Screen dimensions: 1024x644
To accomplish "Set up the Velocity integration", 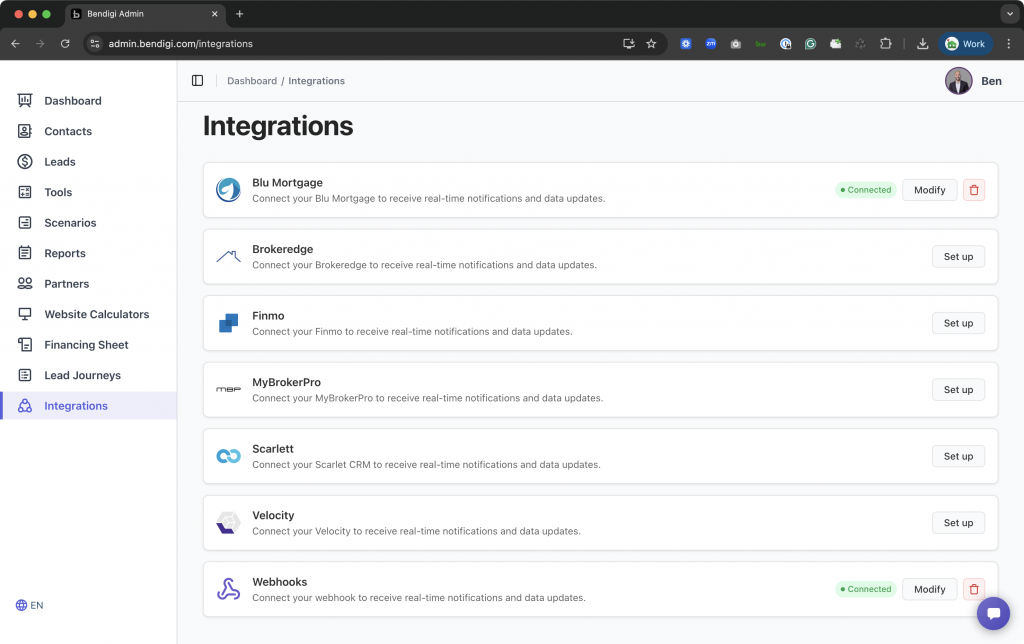I will 958,523.
